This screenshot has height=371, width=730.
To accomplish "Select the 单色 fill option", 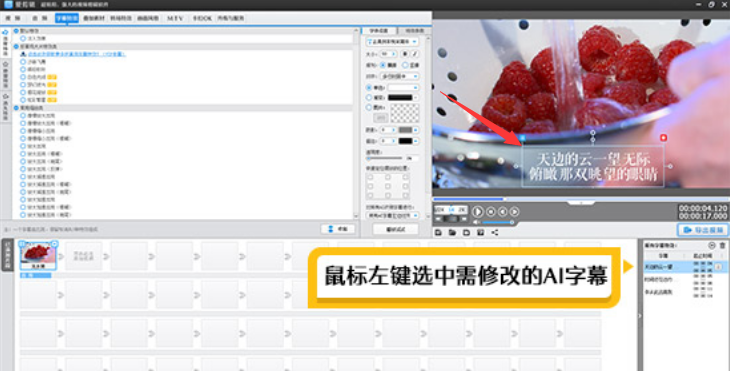I will 369,88.
